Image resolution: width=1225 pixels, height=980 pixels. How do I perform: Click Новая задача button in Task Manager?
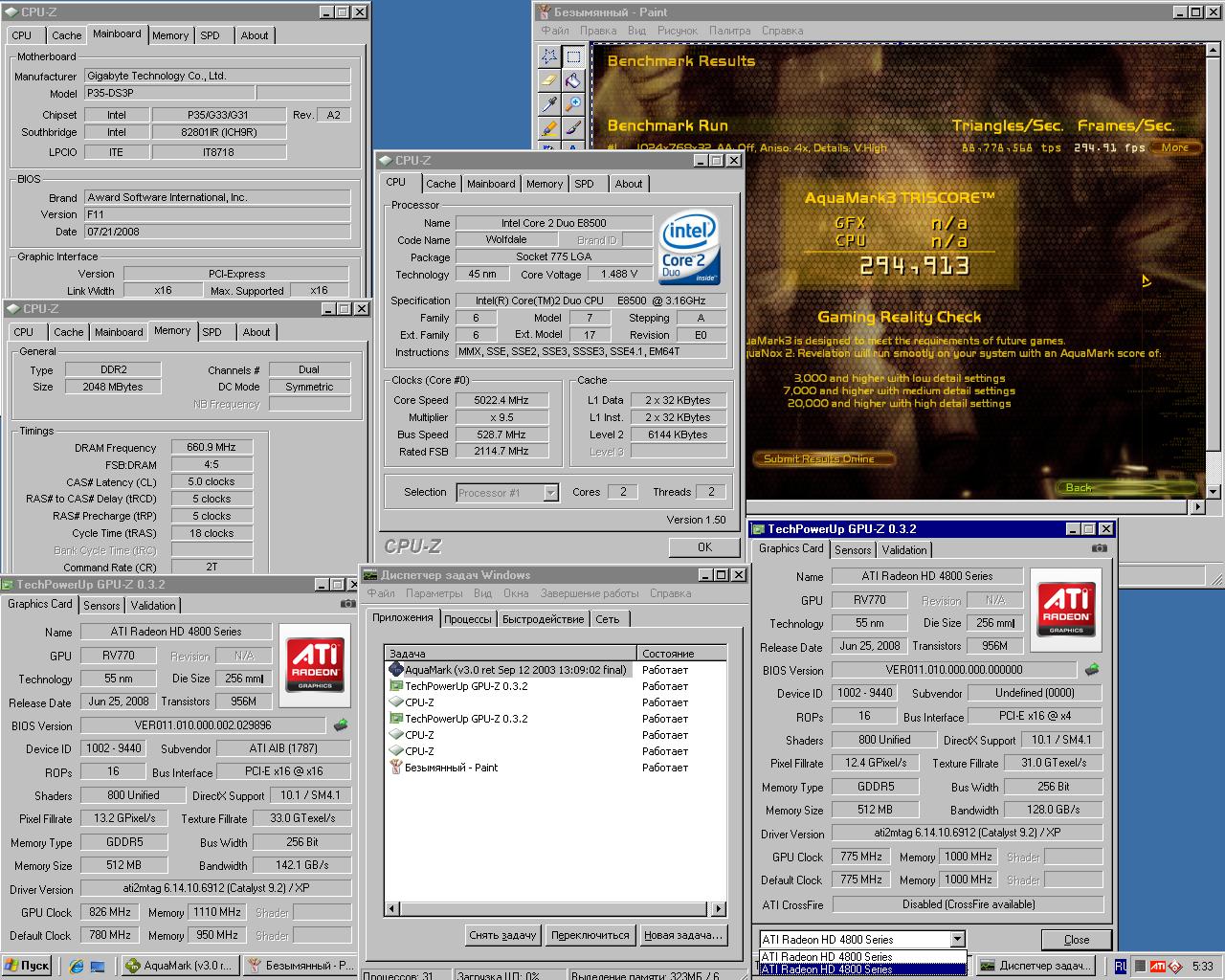(683, 935)
